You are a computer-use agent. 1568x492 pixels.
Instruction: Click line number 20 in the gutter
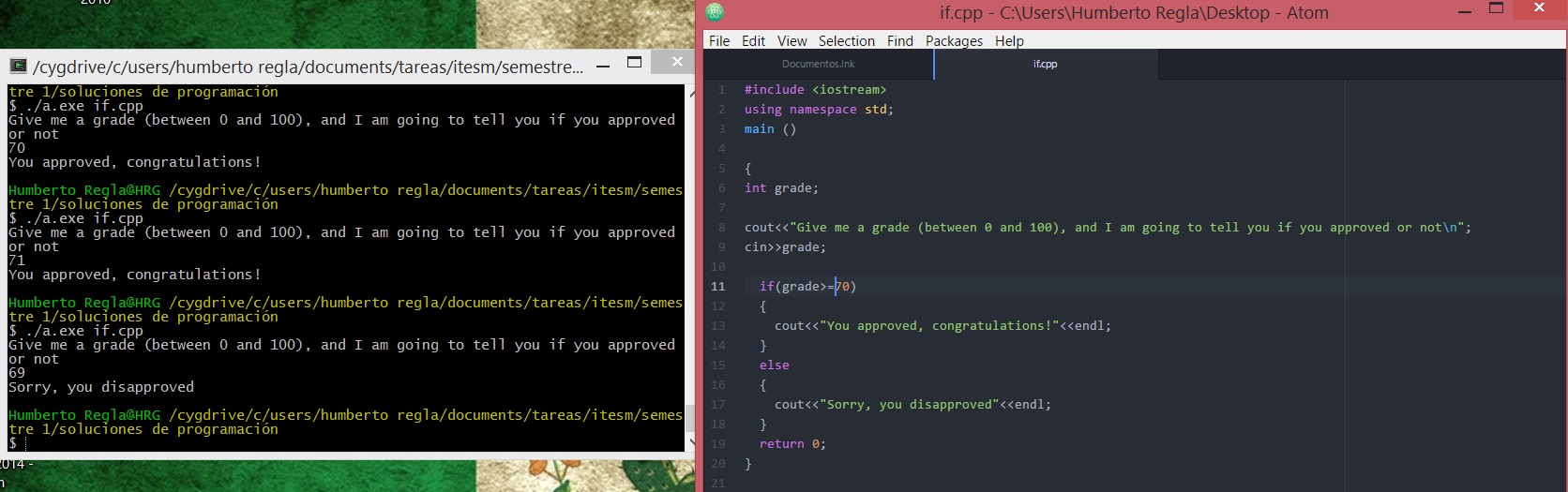(718, 464)
